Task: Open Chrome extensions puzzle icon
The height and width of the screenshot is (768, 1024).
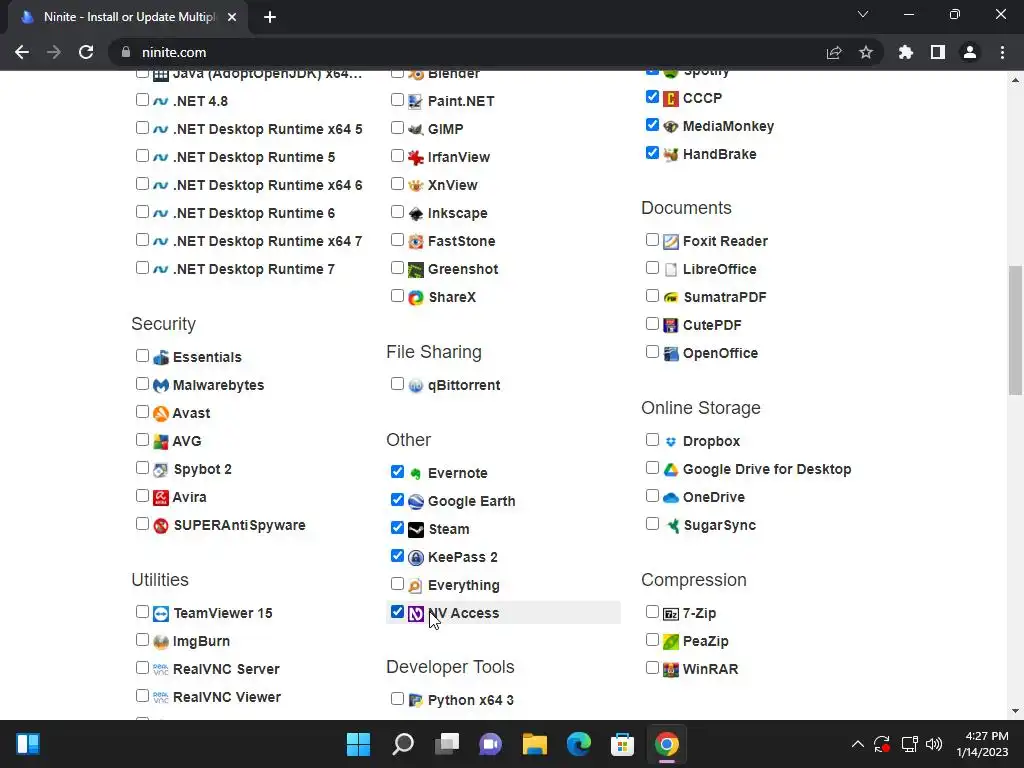Action: coord(905,52)
